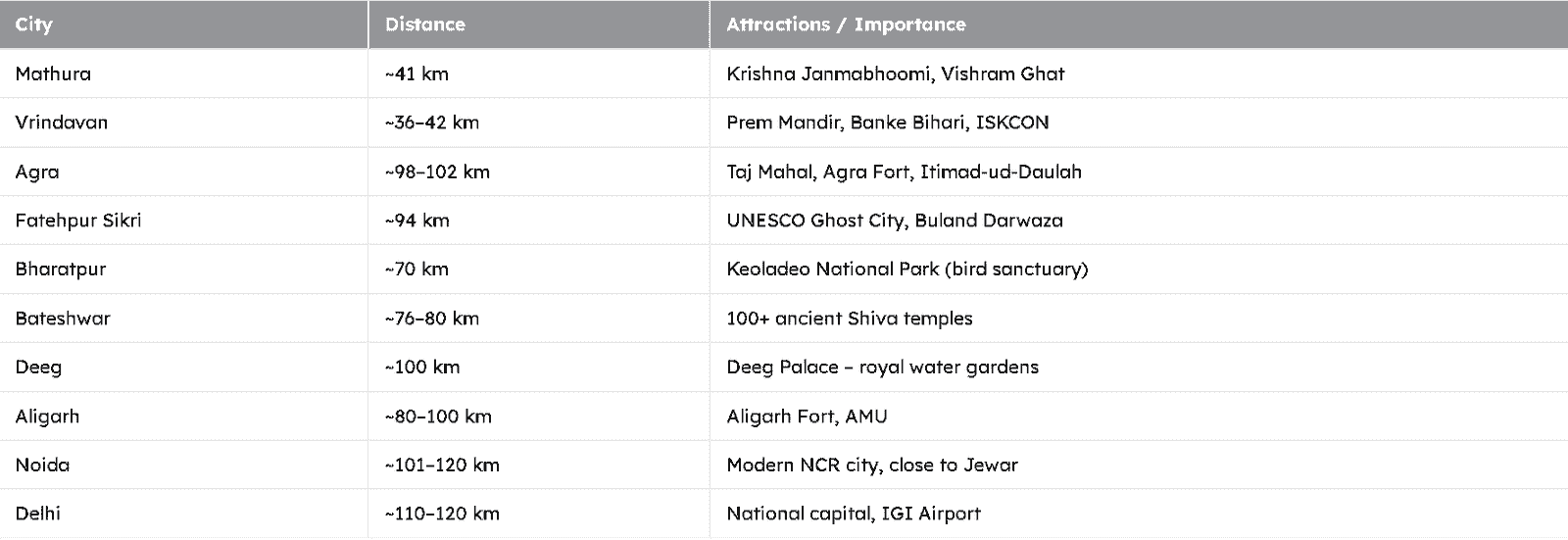Select the Deeg city cell
The image size is (1568, 540).
[184, 368]
